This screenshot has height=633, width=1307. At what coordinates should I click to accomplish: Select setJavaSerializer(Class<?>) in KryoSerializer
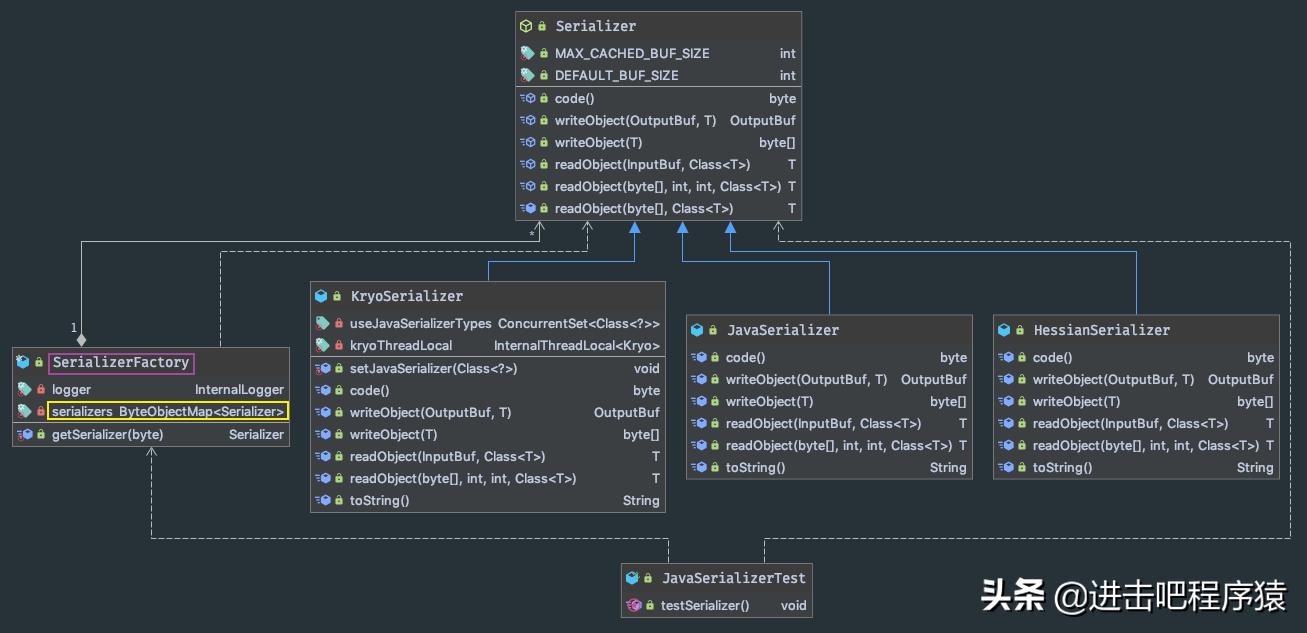pyautogui.click(x=433, y=368)
